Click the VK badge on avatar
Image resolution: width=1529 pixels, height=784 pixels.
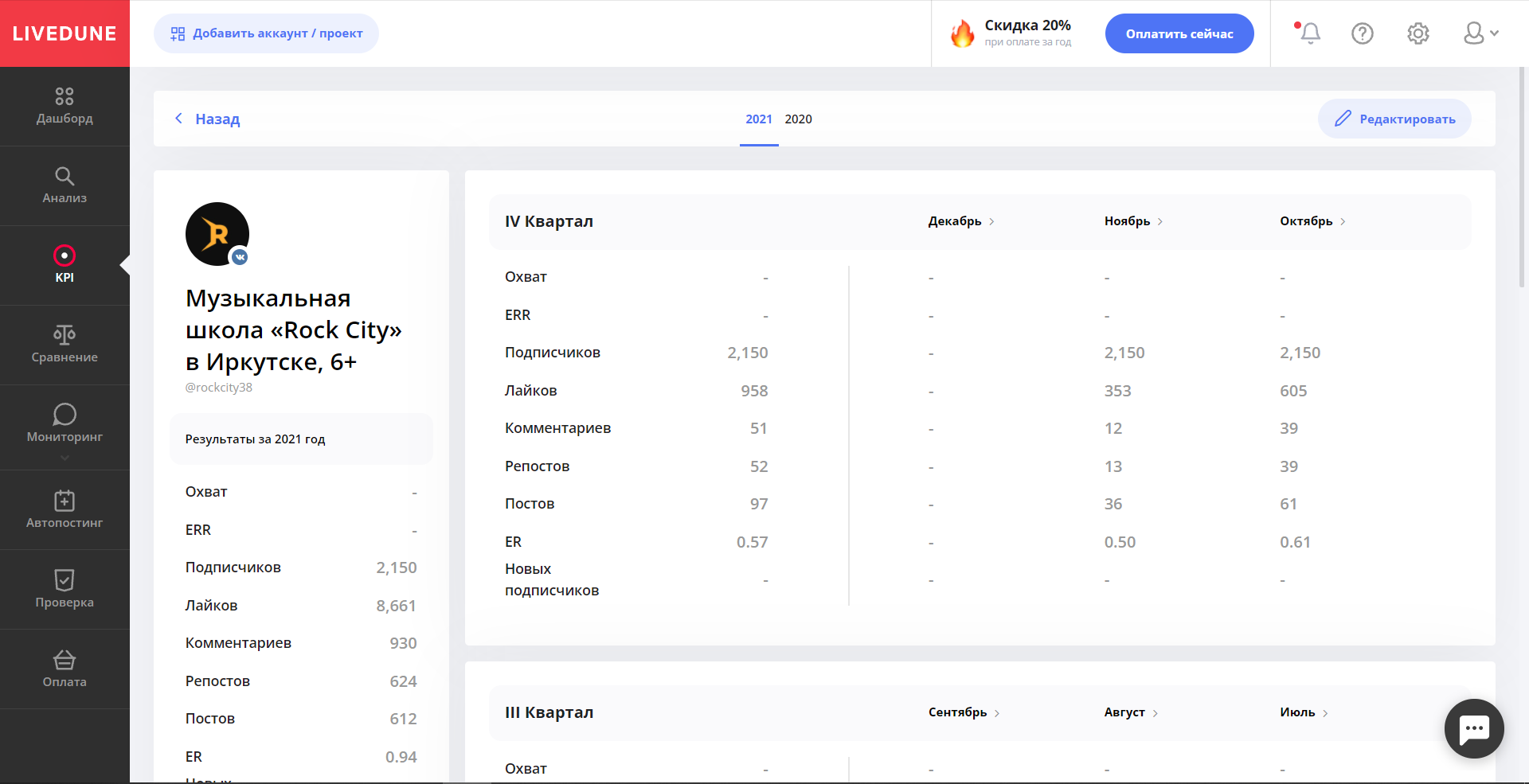pyautogui.click(x=240, y=257)
